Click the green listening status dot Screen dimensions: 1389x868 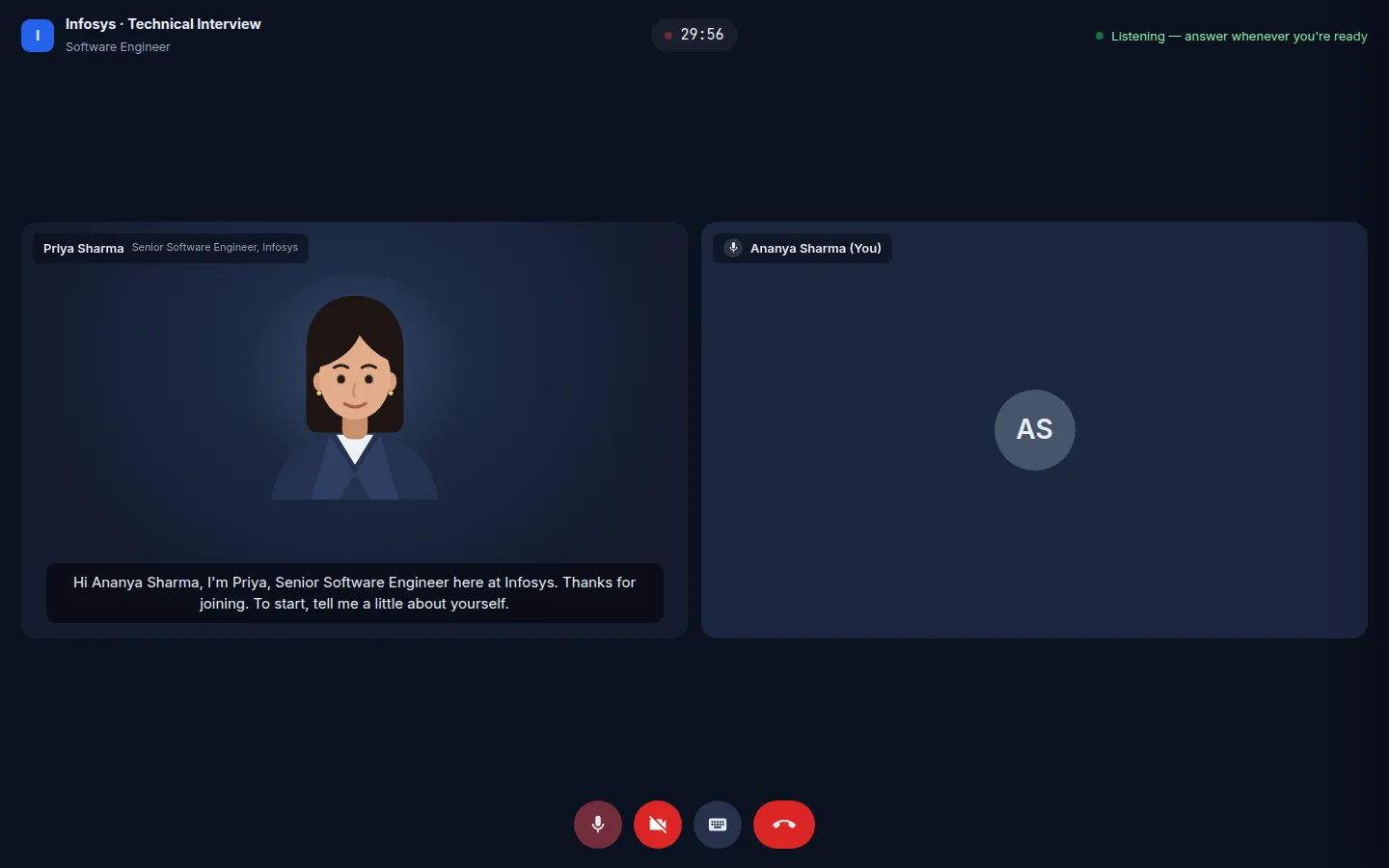pyautogui.click(x=1100, y=36)
